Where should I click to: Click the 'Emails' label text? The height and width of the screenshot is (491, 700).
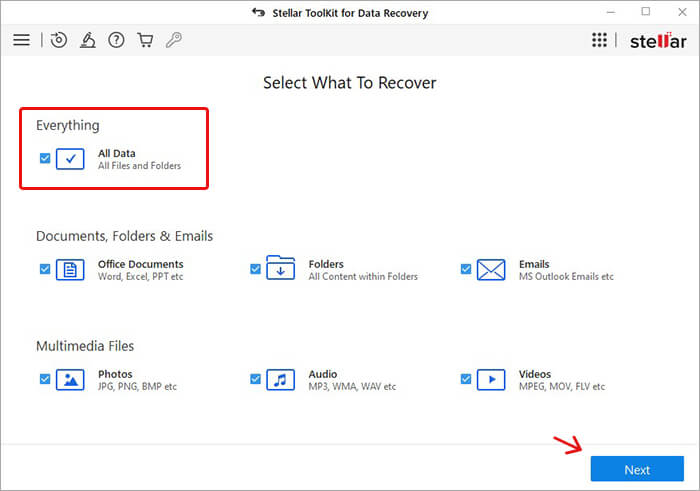coord(534,264)
